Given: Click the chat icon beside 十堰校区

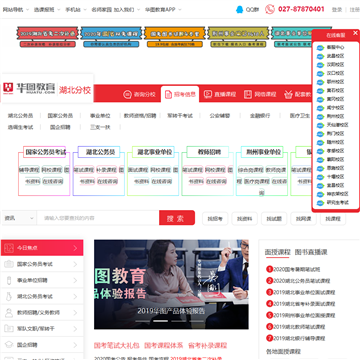Looking at the screenshot, I should [320, 177].
